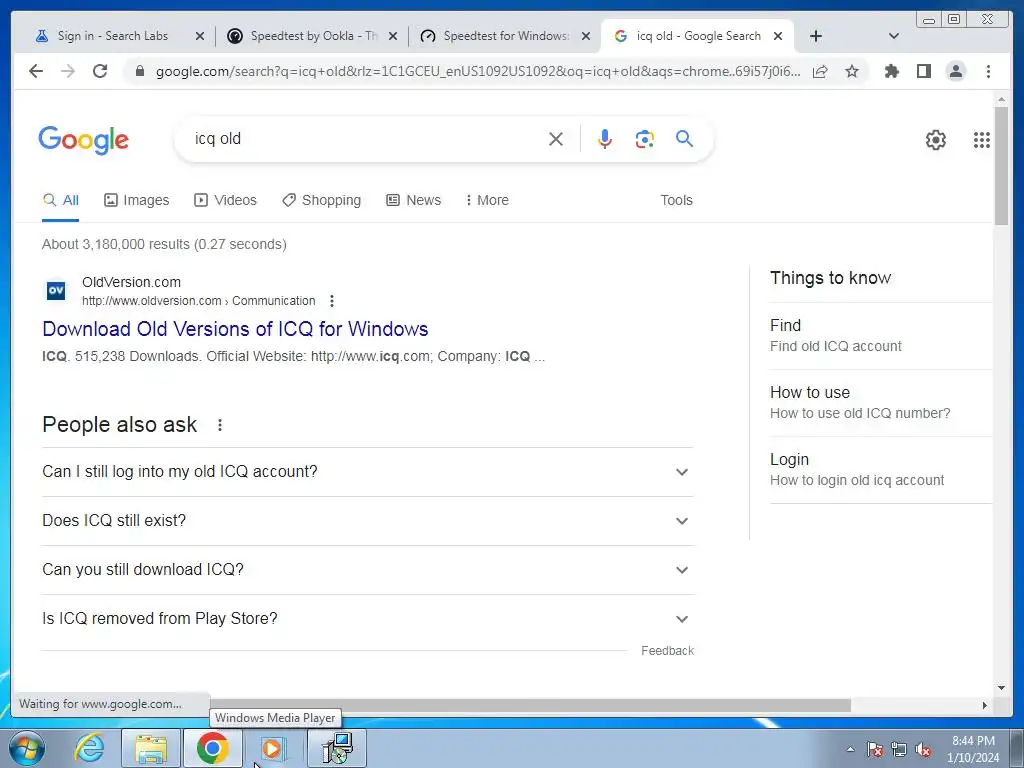Image resolution: width=1024 pixels, height=768 pixels.
Task: Open a new tab with plus button
Action: tap(816, 36)
